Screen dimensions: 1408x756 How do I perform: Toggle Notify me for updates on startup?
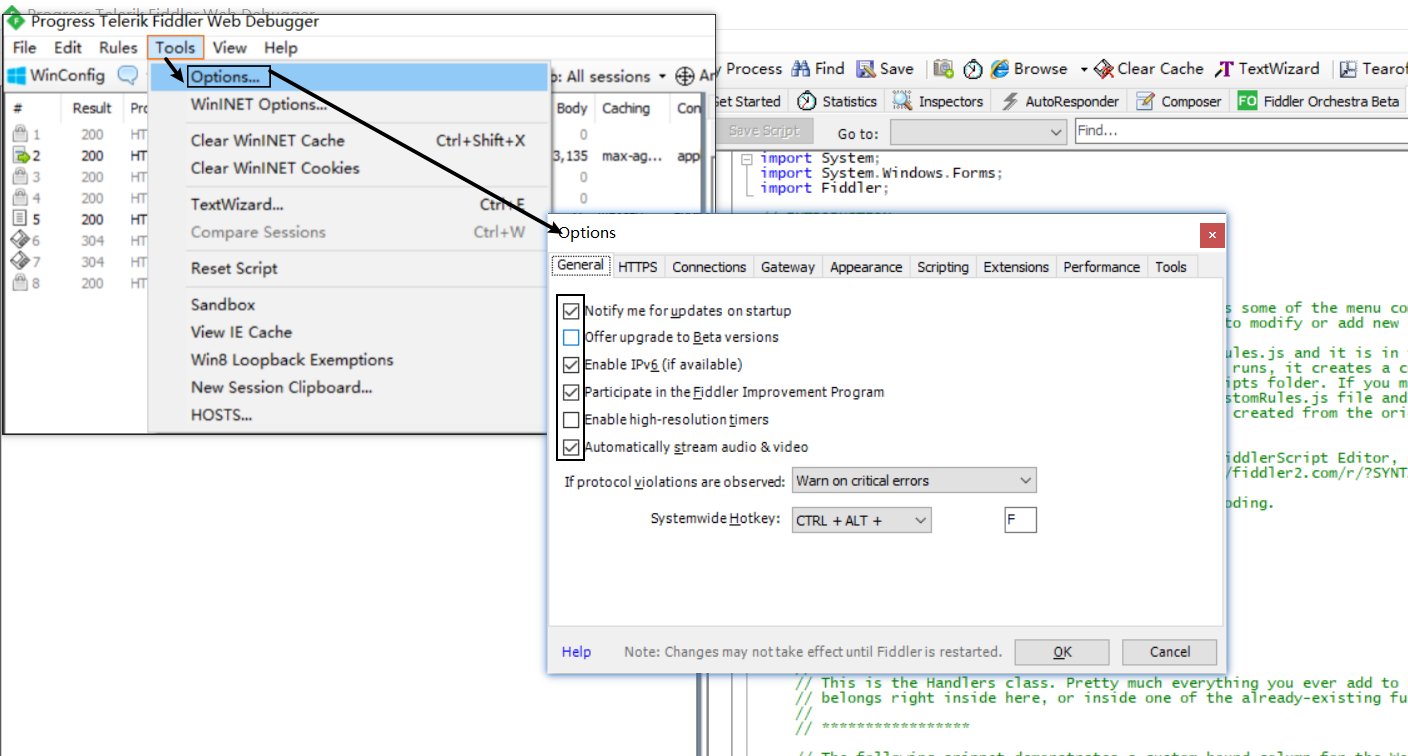tap(571, 311)
